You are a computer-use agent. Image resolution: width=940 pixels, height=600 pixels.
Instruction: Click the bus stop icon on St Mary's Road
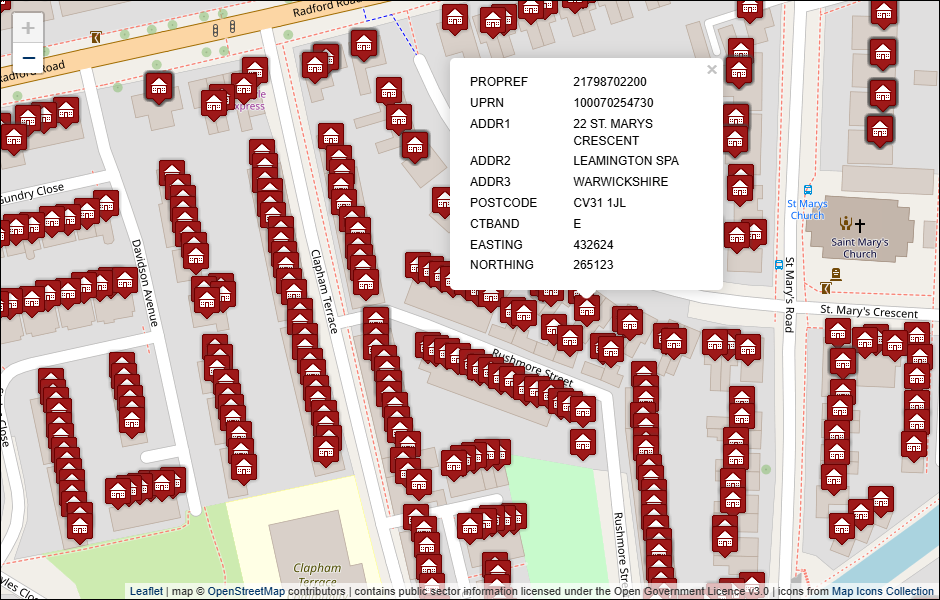point(779,264)
